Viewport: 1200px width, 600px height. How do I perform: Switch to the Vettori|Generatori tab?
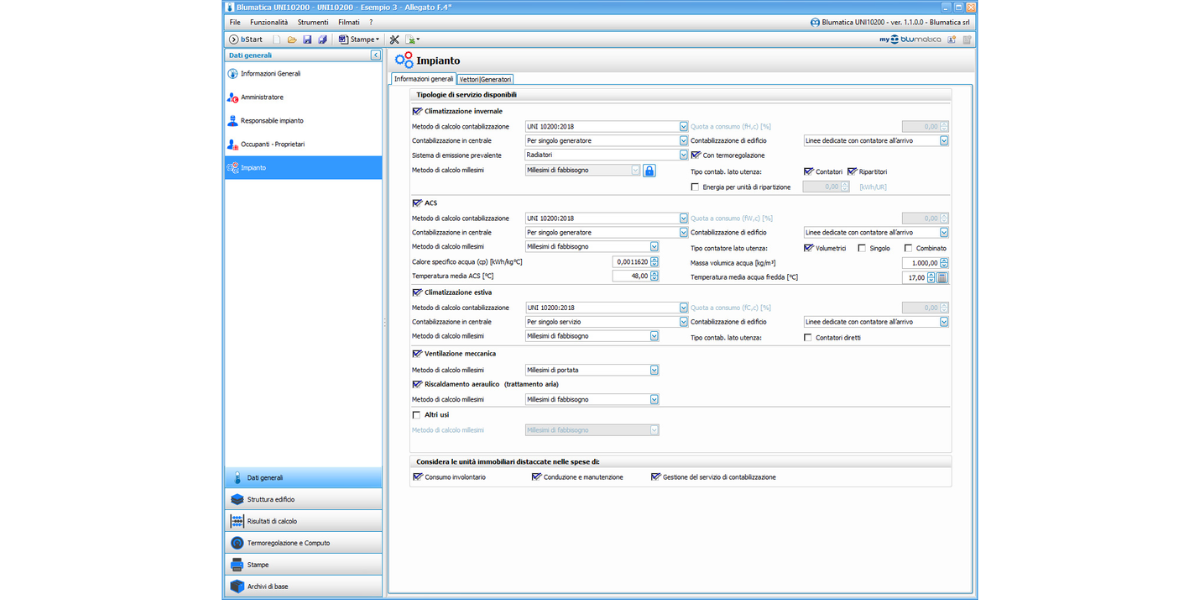click(x=485, y=79)
